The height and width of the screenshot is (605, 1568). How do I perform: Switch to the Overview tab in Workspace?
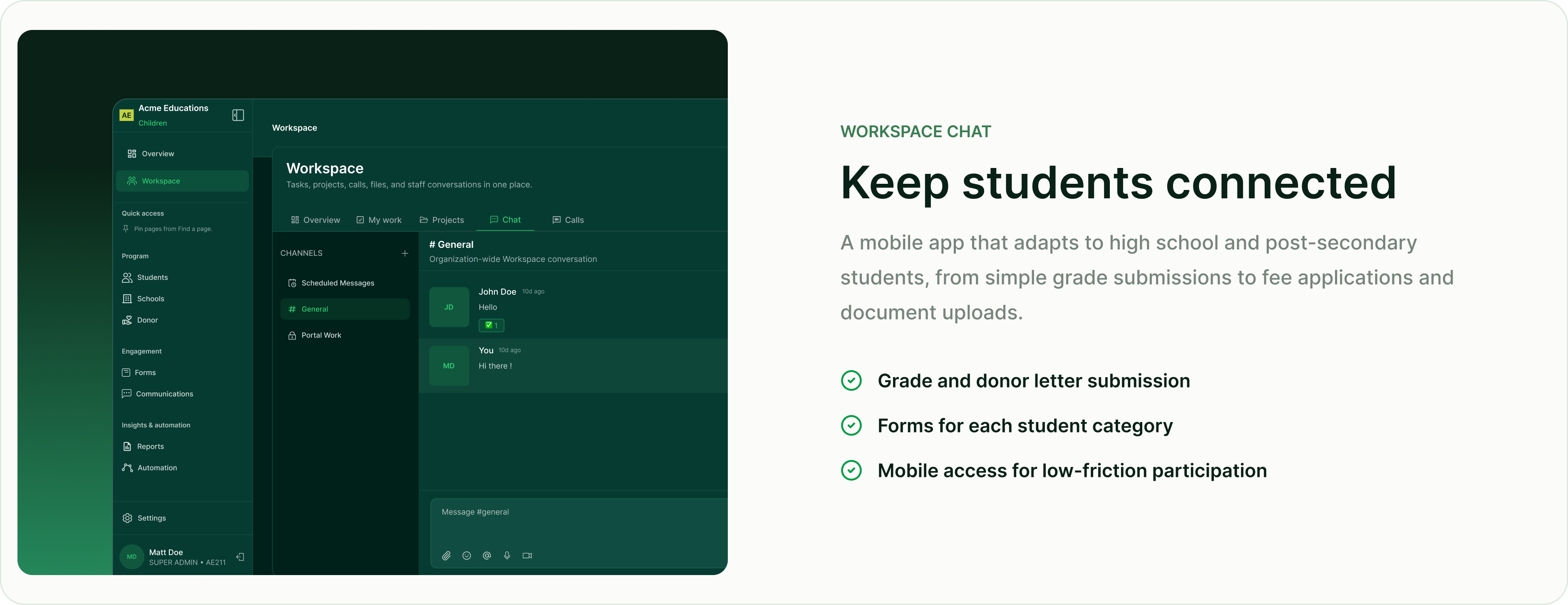[x=315, y=220]
